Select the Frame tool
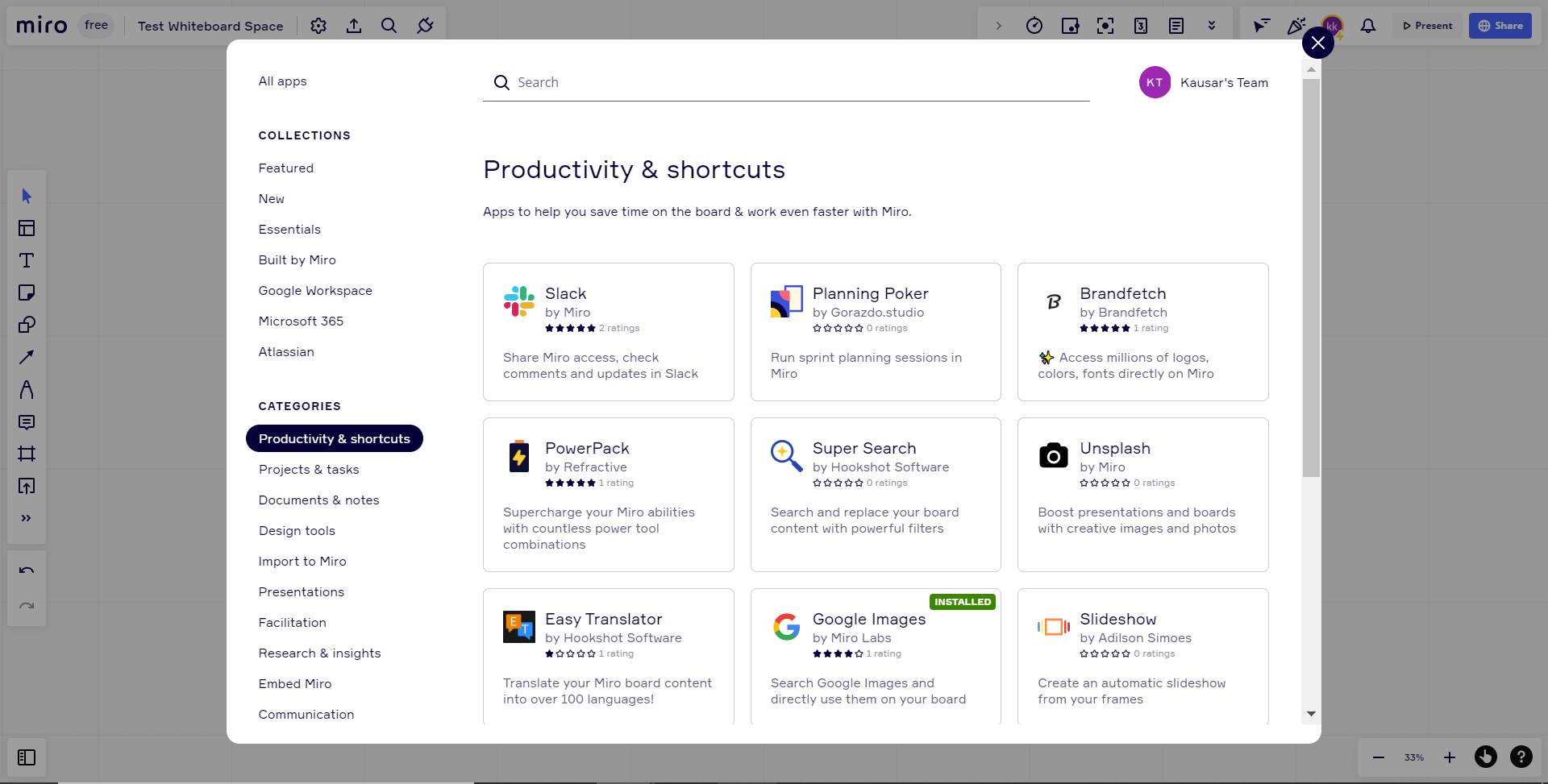 tap(27, 454)
